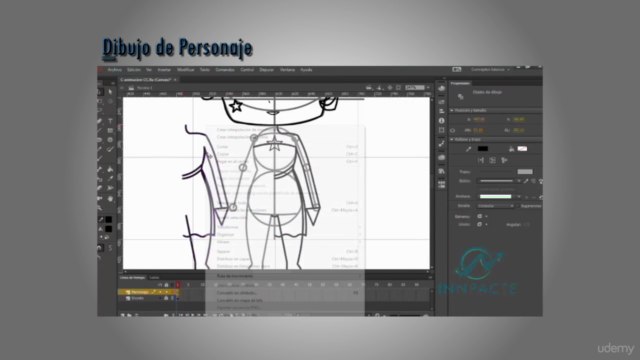Click the drawing object icon in Properties
Screen dimensions: 640x360
460,96
